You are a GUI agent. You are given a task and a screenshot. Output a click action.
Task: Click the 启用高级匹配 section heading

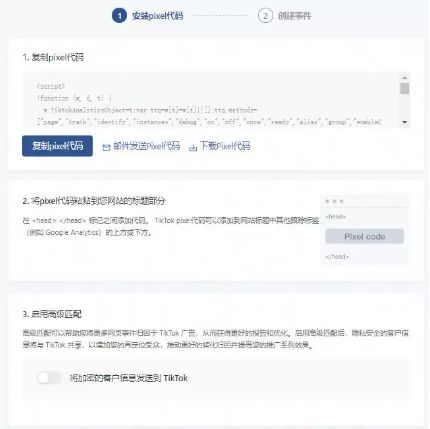coord(52,314)
